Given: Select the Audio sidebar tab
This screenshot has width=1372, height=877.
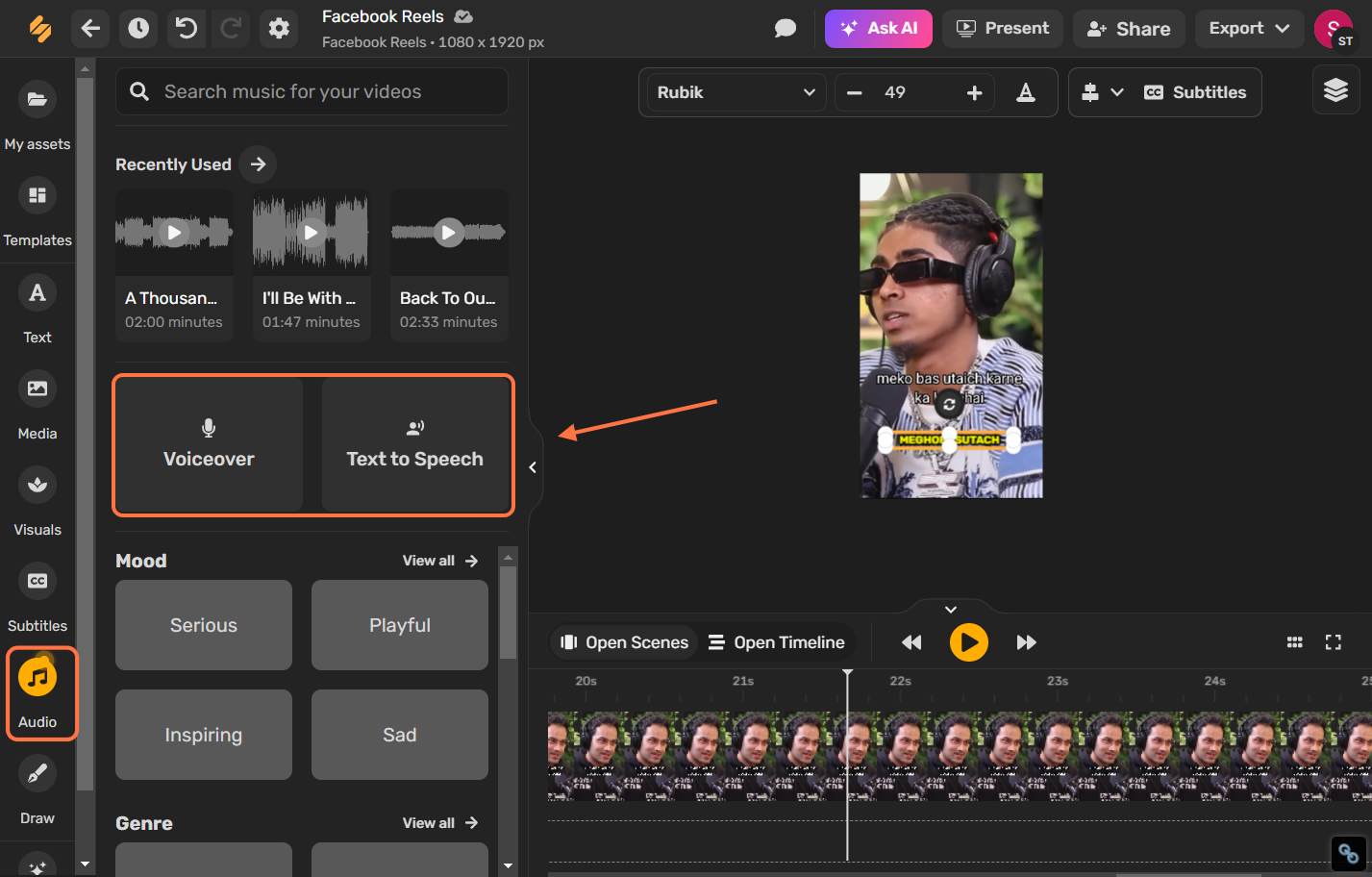Looking at the screenshot, I should [x=37, y=693].
